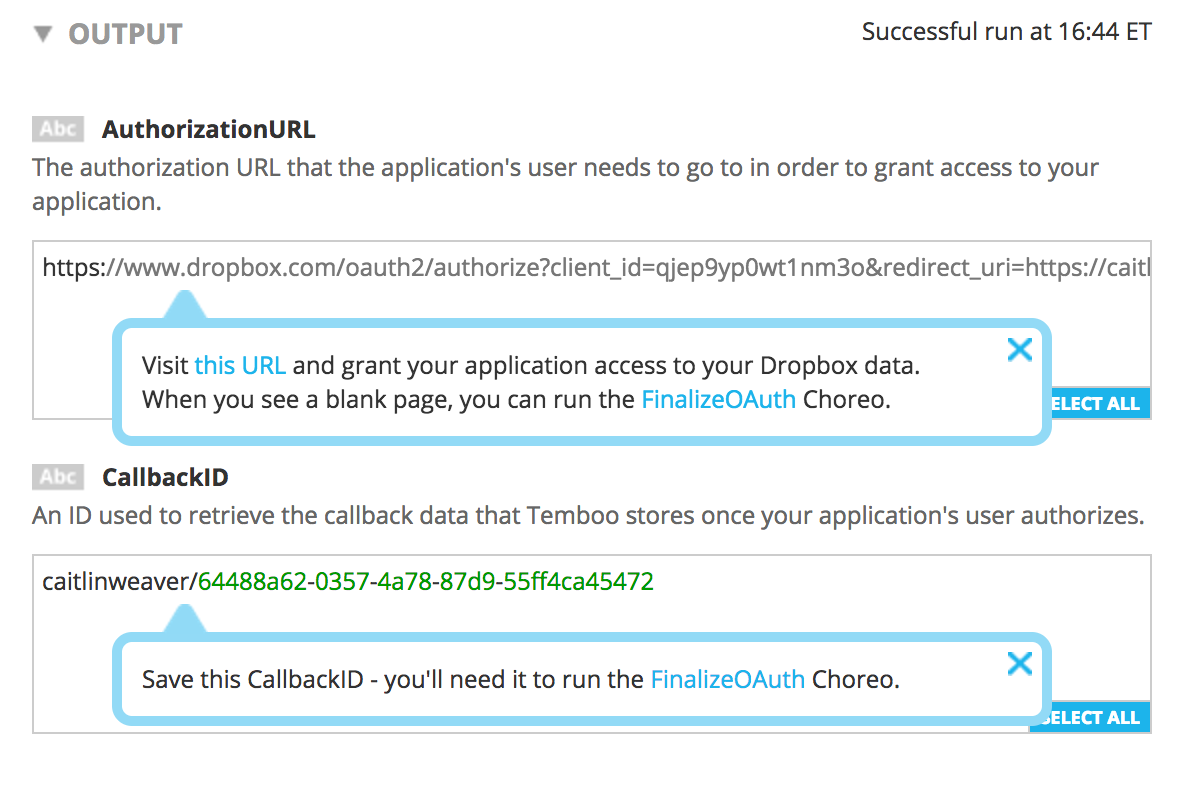Click the green callback ID value
Screen dimensions: 1184x788
(x=426, y=581)
